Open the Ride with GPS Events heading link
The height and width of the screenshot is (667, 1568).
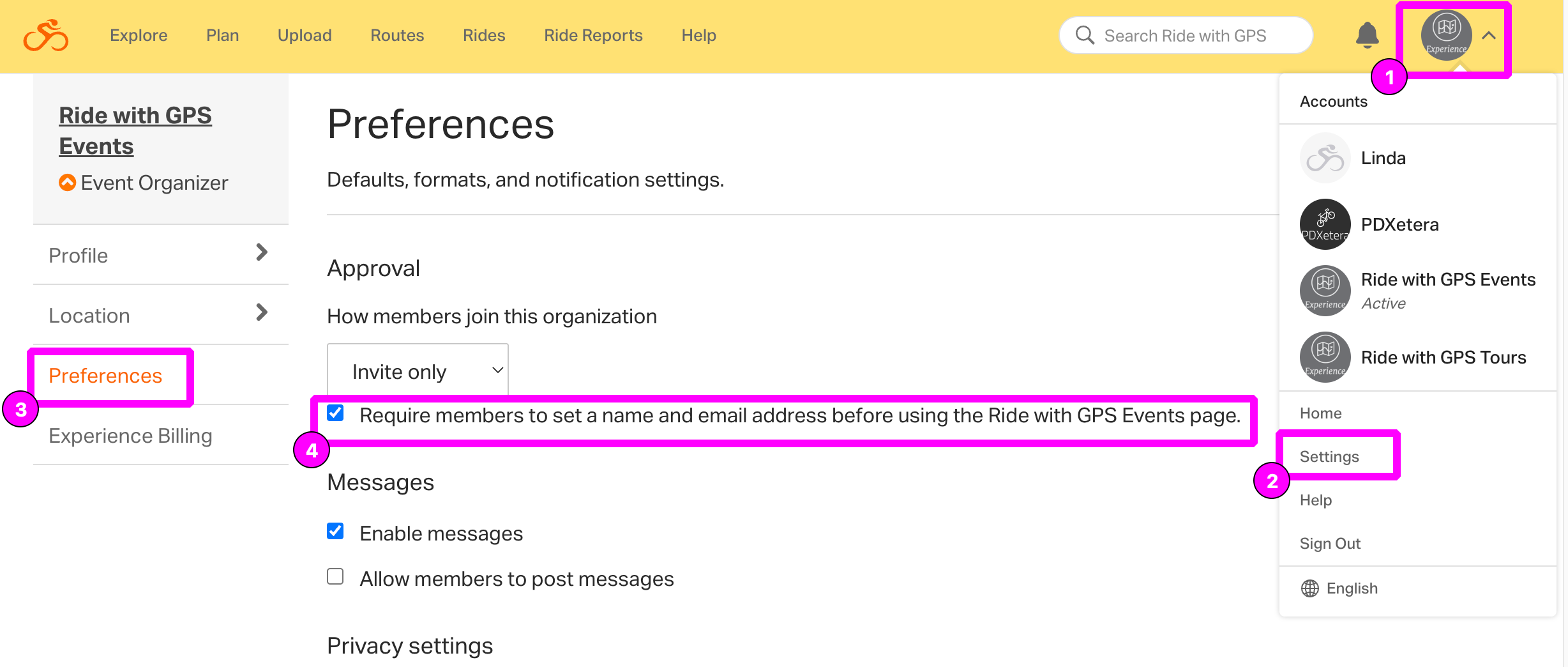[135, 130]
